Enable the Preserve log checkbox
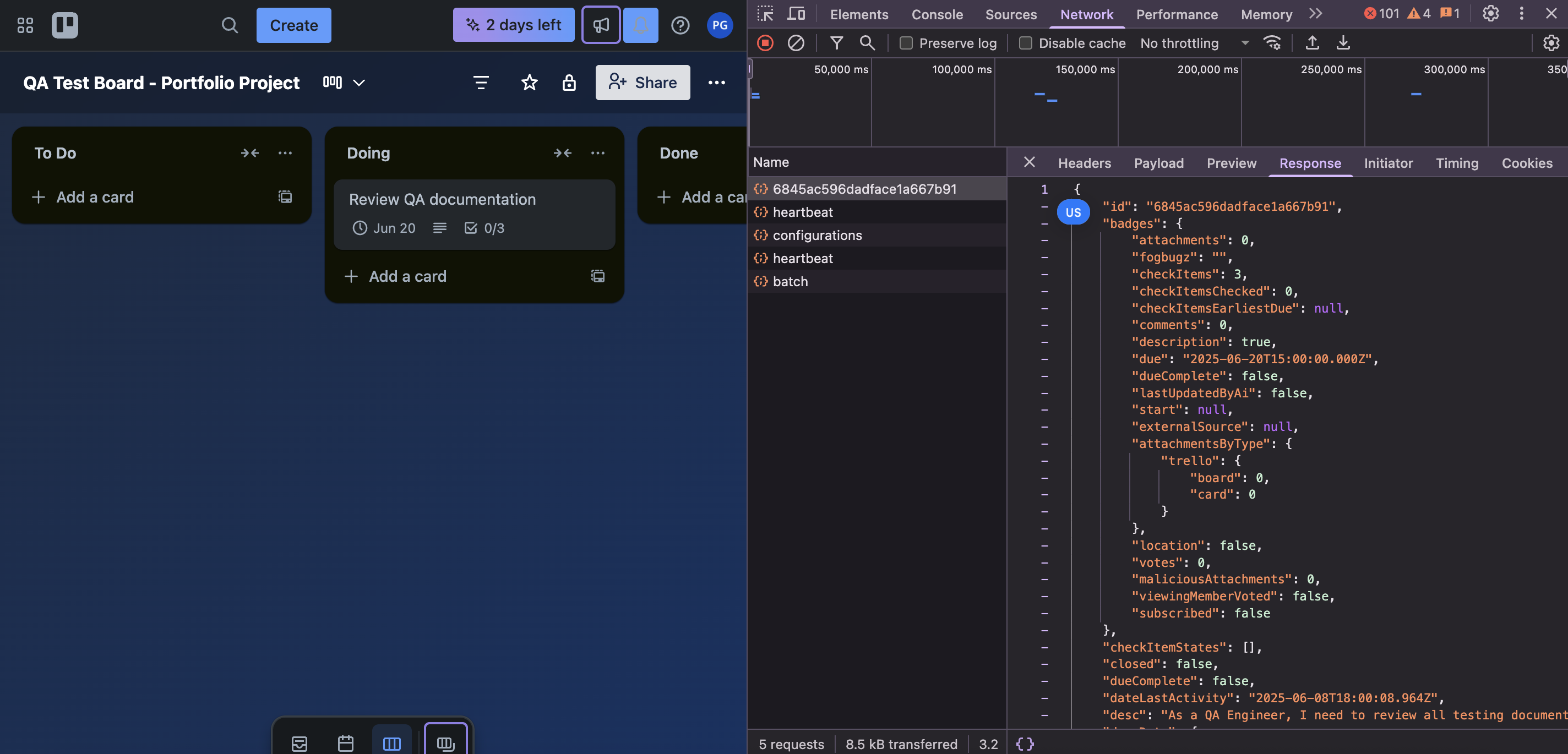 coord(906,43)
